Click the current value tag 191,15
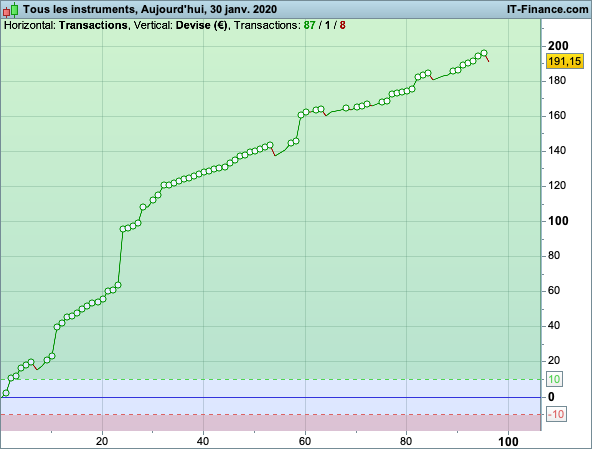The image size is (592, 449). pos(564,61)
